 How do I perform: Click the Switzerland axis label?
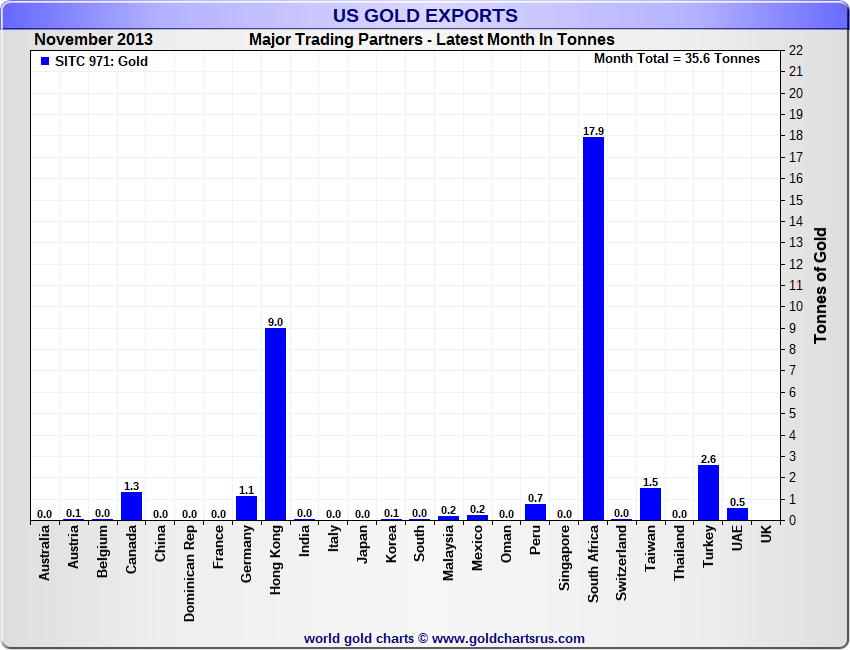coord(622,563)
